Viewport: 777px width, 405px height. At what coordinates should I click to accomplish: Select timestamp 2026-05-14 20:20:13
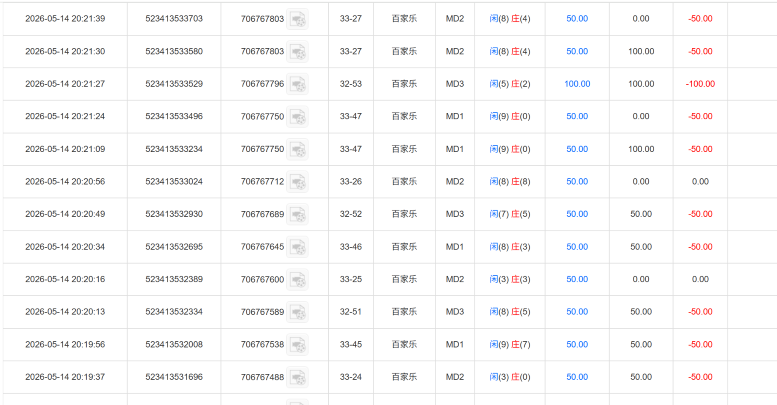point(65,311)
